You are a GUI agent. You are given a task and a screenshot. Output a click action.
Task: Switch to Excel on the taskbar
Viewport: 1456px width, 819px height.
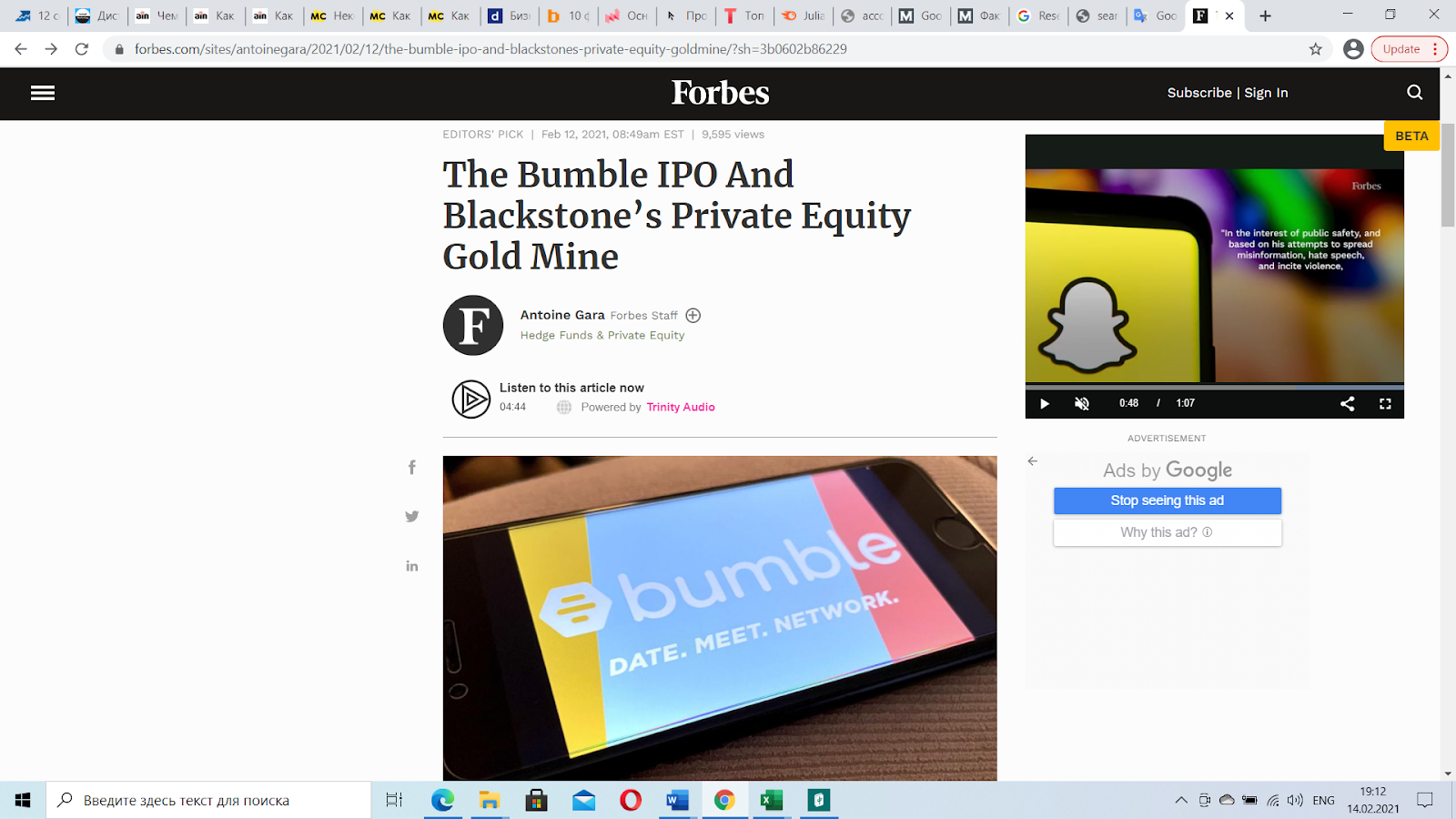[x=772, y=800]
